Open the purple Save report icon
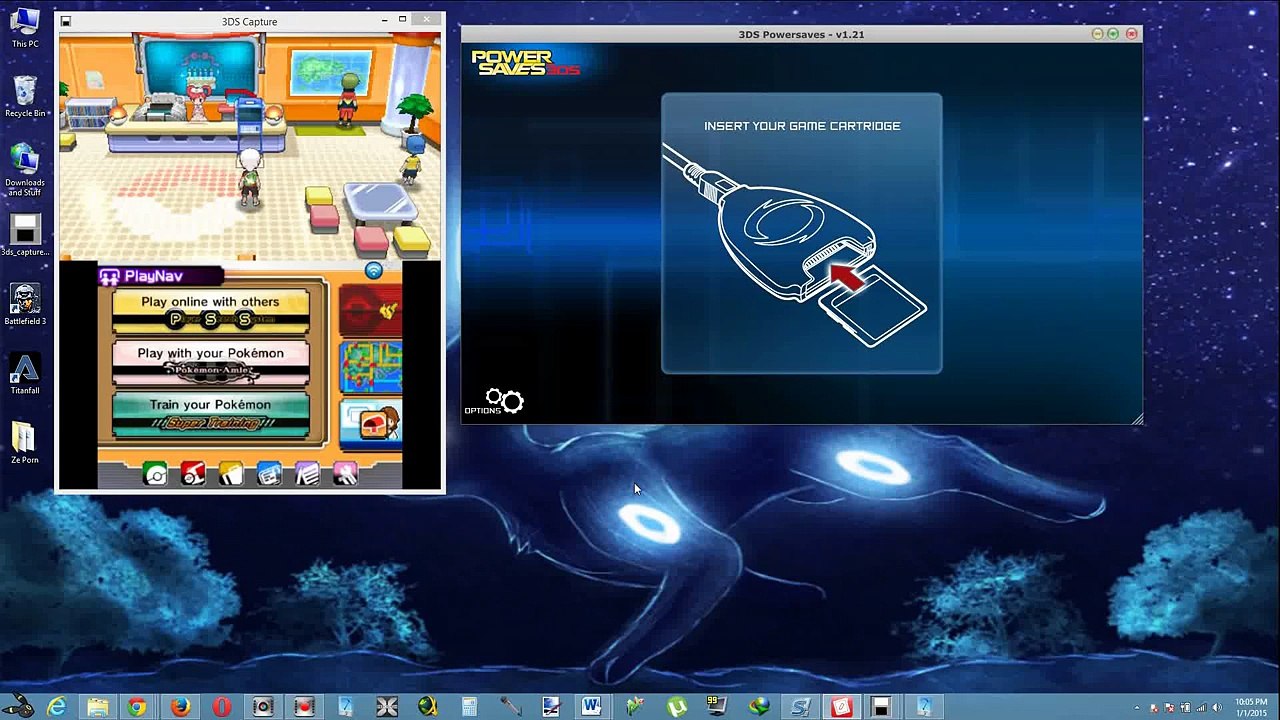Image resolution: width=1280 pixels, height=720 pixels. coord(307,474)
